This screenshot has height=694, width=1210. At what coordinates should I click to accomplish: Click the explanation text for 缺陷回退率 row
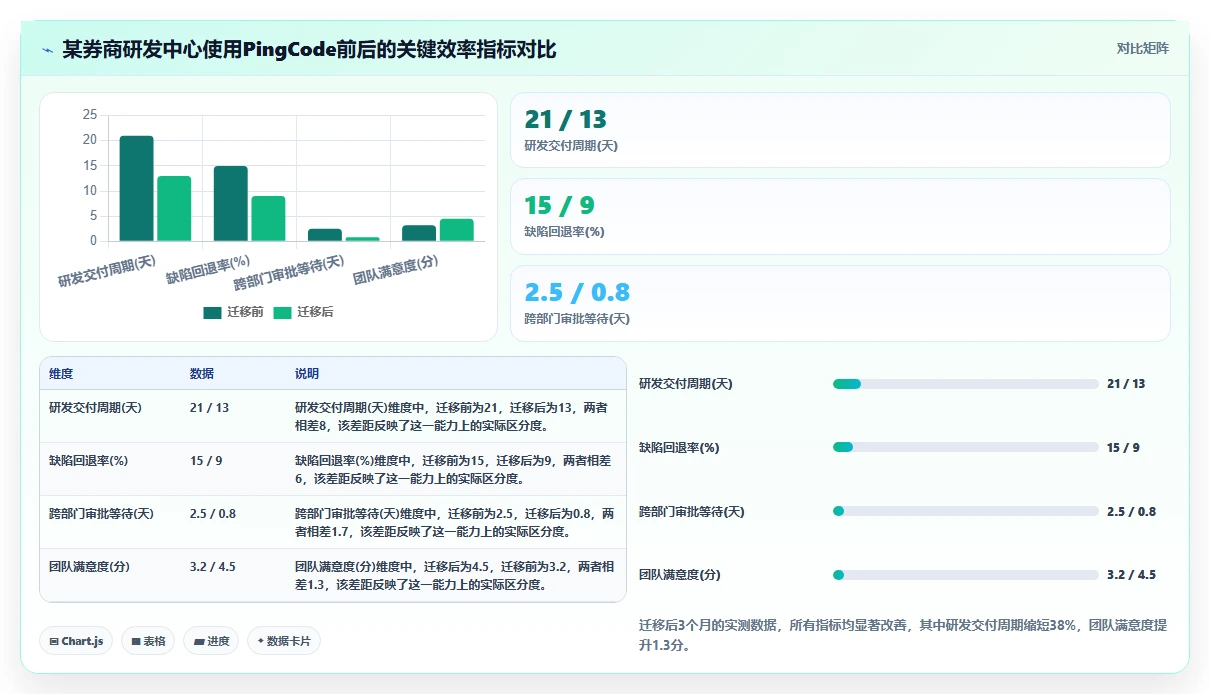(x=454, y=469)
